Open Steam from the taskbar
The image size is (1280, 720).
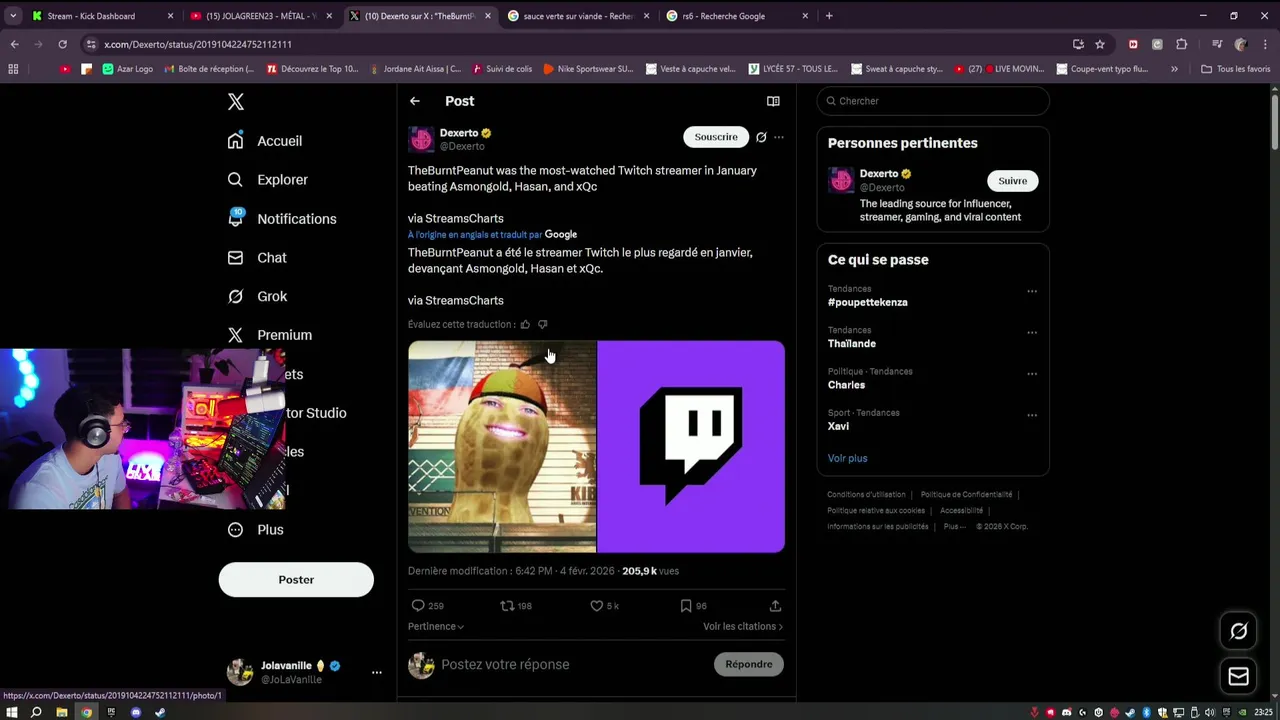point(160,712)
